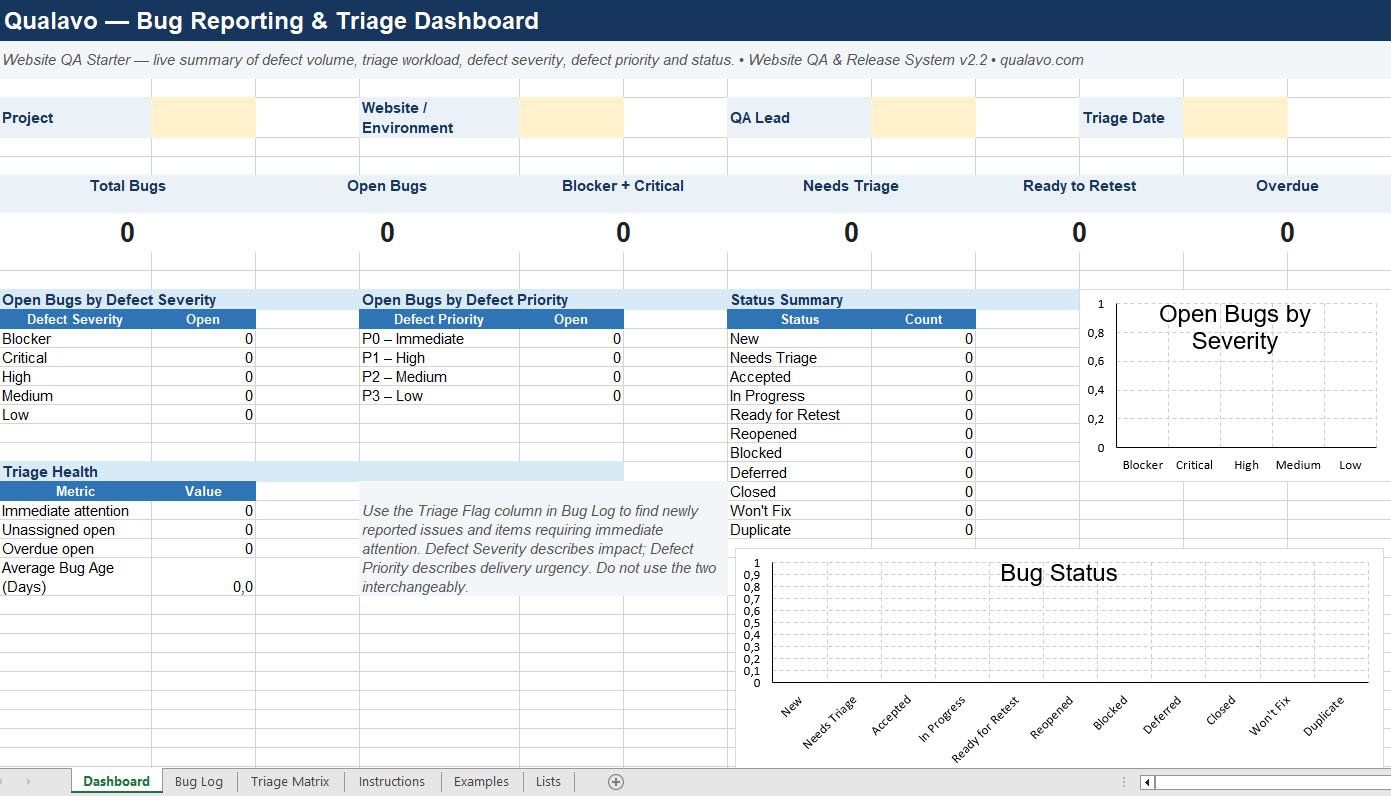Screen dimensions: 1391x796
Task: Select the Dashboard sheet tab
Action: (x=117, y=782)
